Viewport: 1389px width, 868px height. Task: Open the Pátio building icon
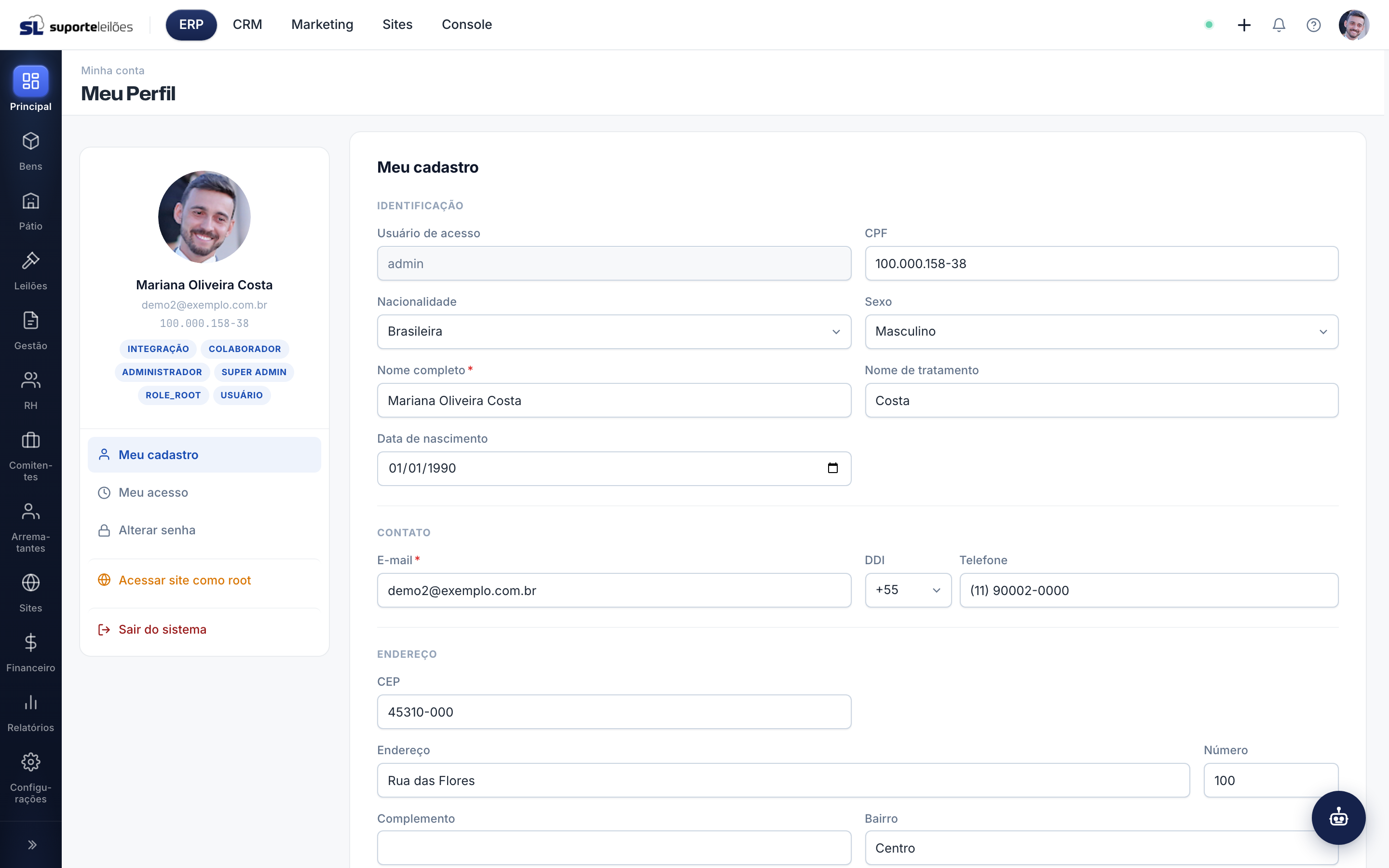click(x=30, y=201)
